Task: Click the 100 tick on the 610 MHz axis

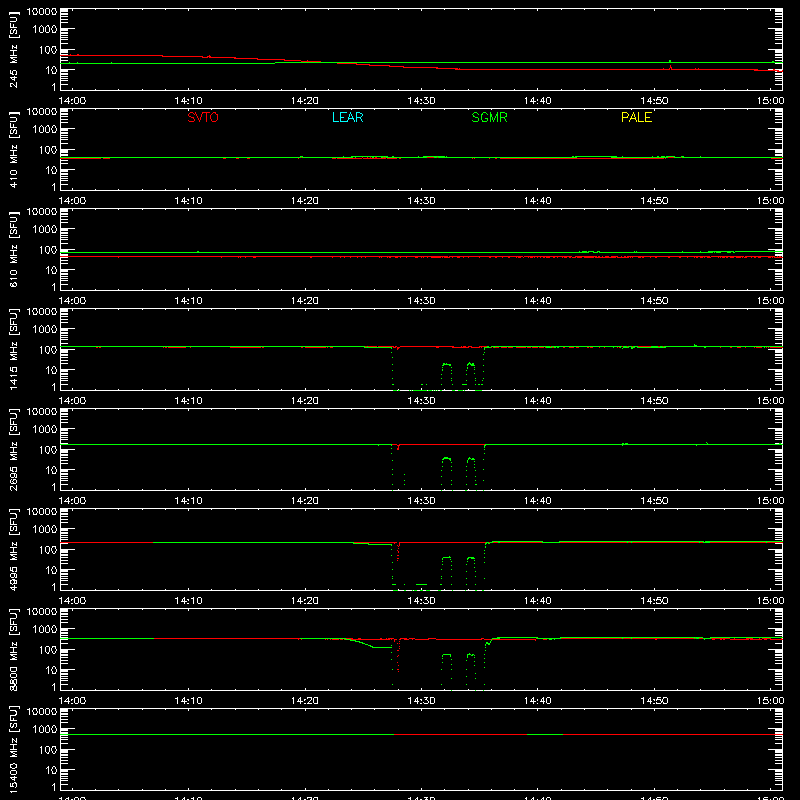Action: [48, 250]
